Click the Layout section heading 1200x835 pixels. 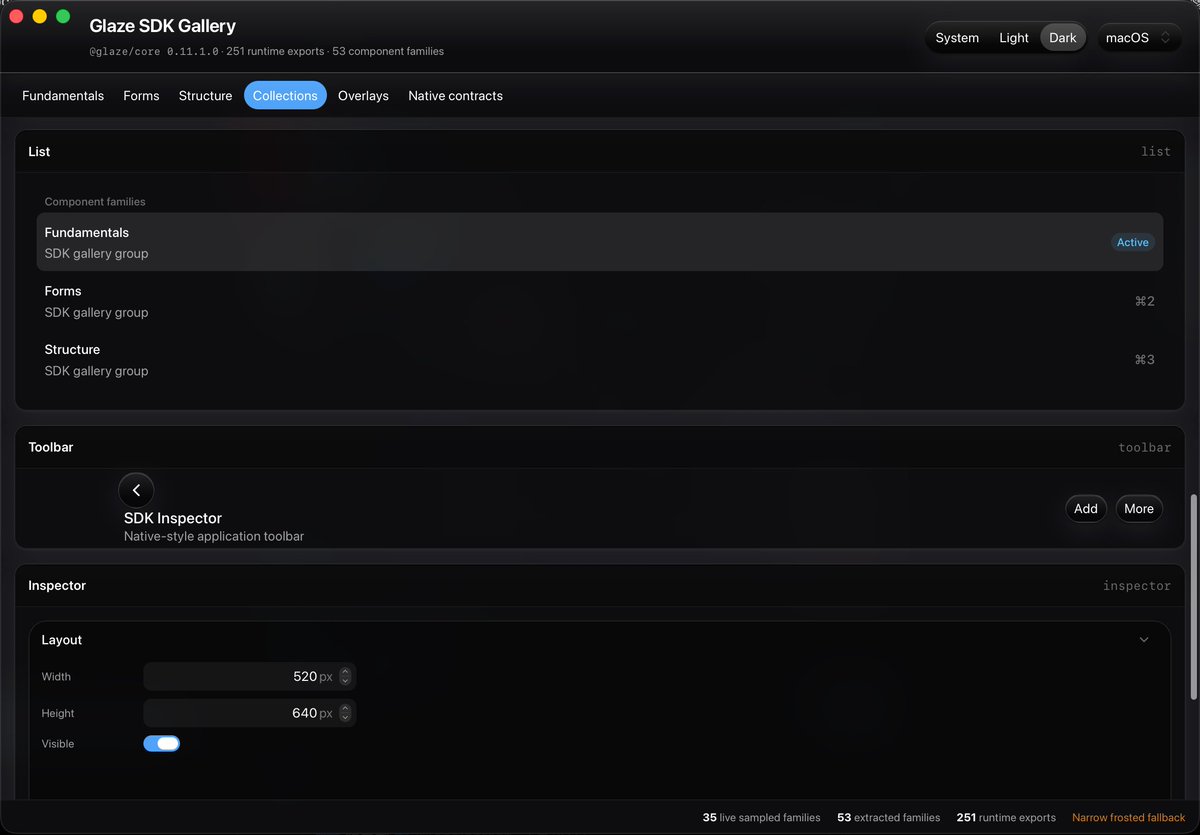[x=62, y=640]
